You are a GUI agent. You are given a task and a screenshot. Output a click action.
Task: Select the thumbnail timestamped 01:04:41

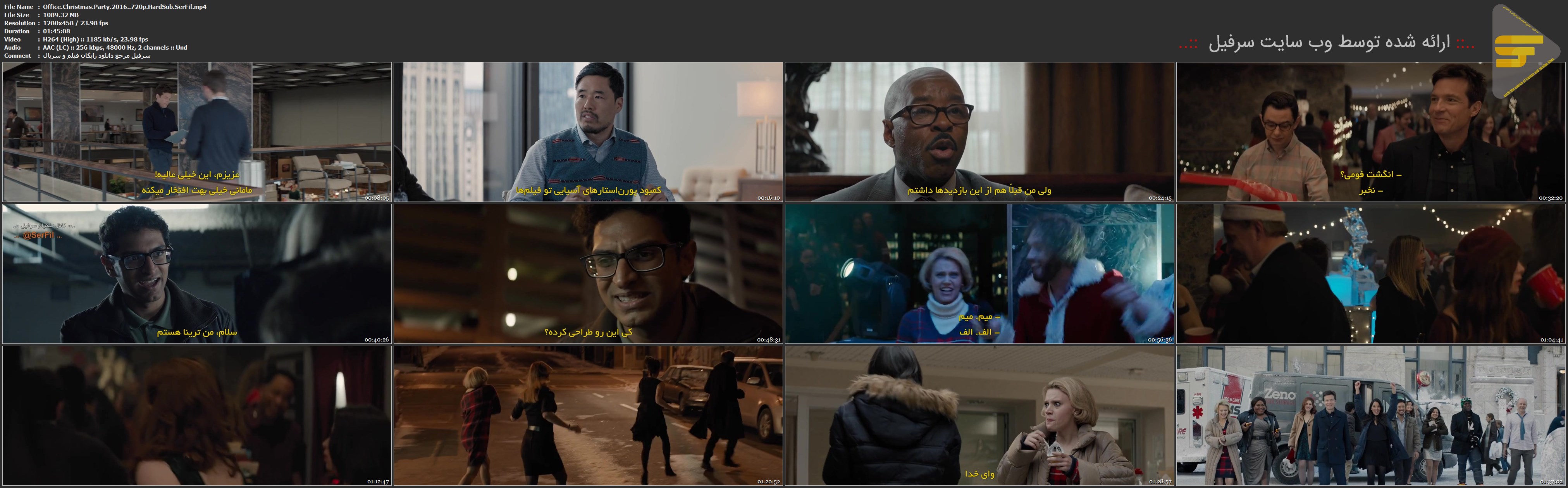[x=1370, y=274]
